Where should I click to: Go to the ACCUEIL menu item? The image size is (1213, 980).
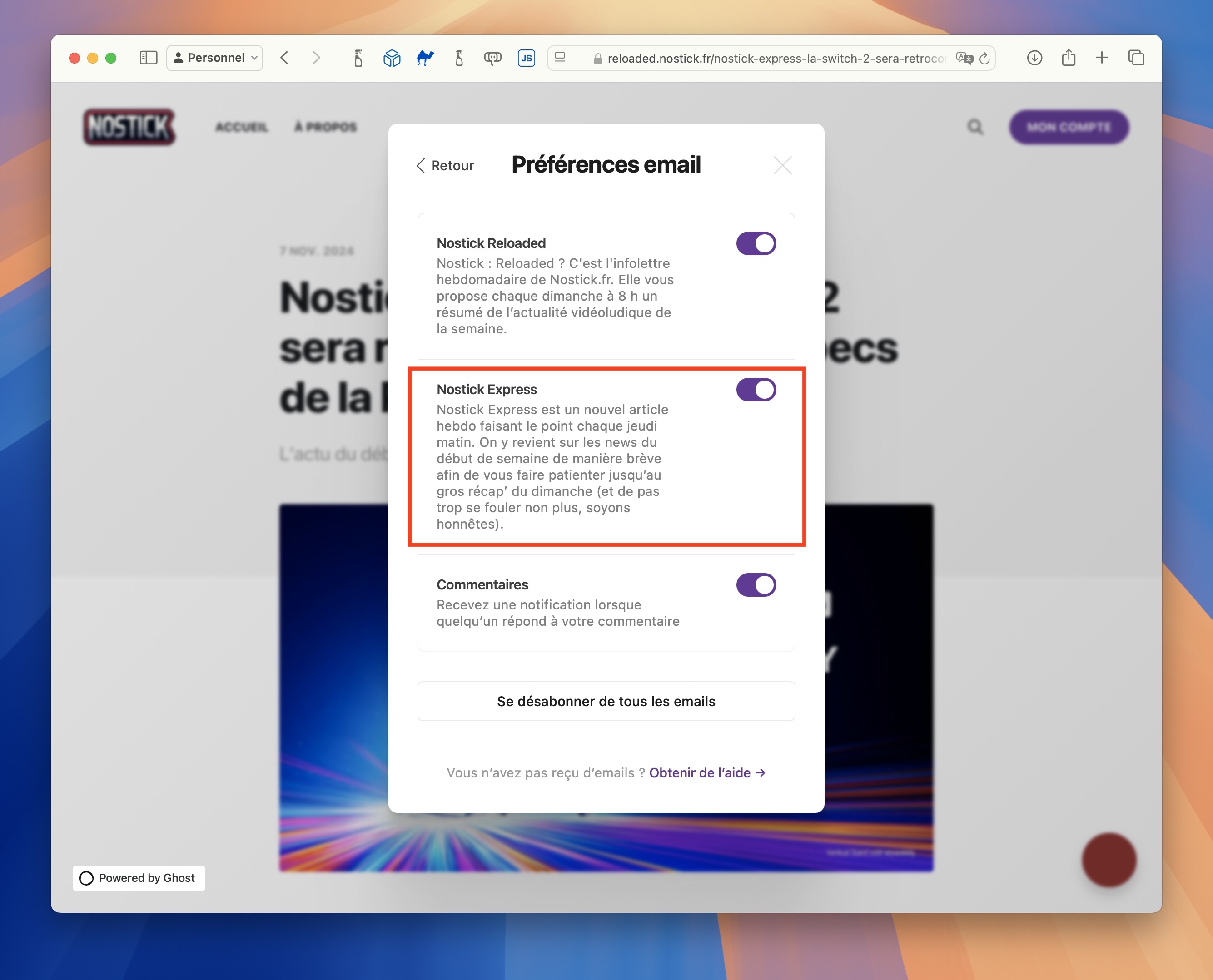(x=242, y=127)
